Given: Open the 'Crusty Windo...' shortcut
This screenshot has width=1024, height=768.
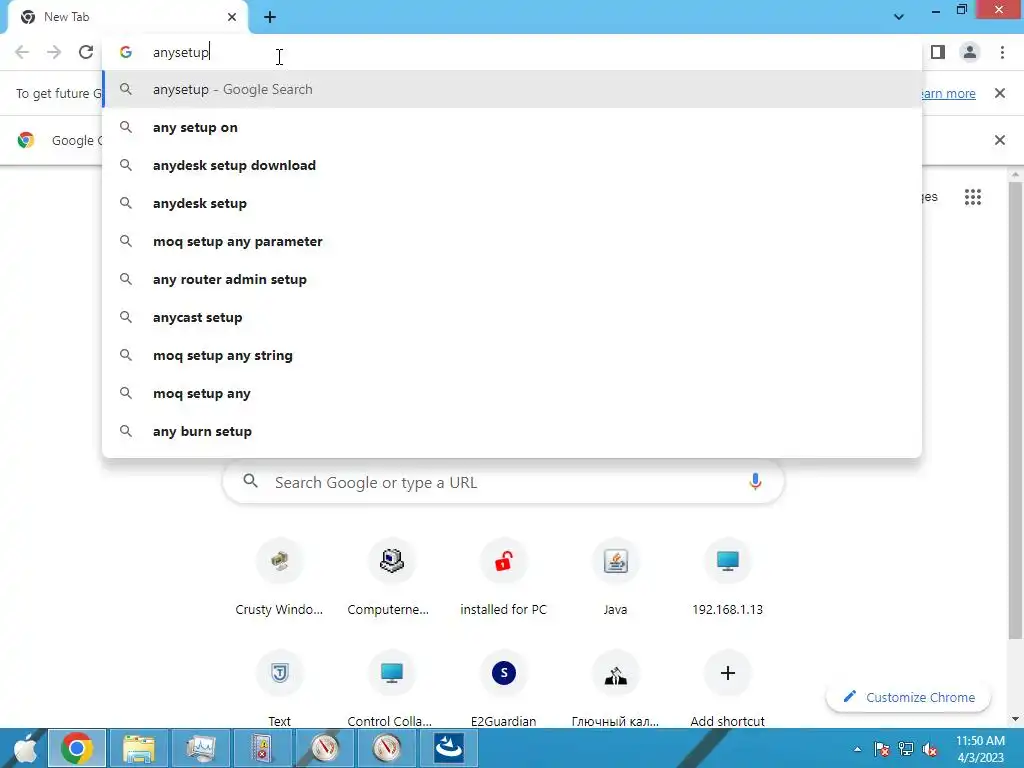Looking at the screenshot, I should point(280,578).
